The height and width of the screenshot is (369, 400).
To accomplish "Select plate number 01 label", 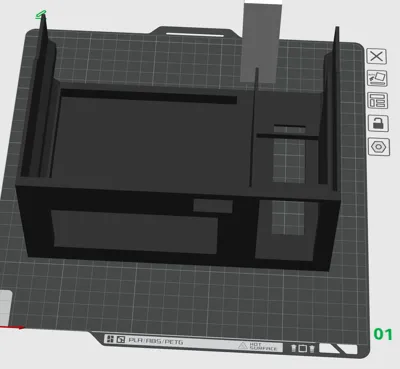I will point(383,334).
